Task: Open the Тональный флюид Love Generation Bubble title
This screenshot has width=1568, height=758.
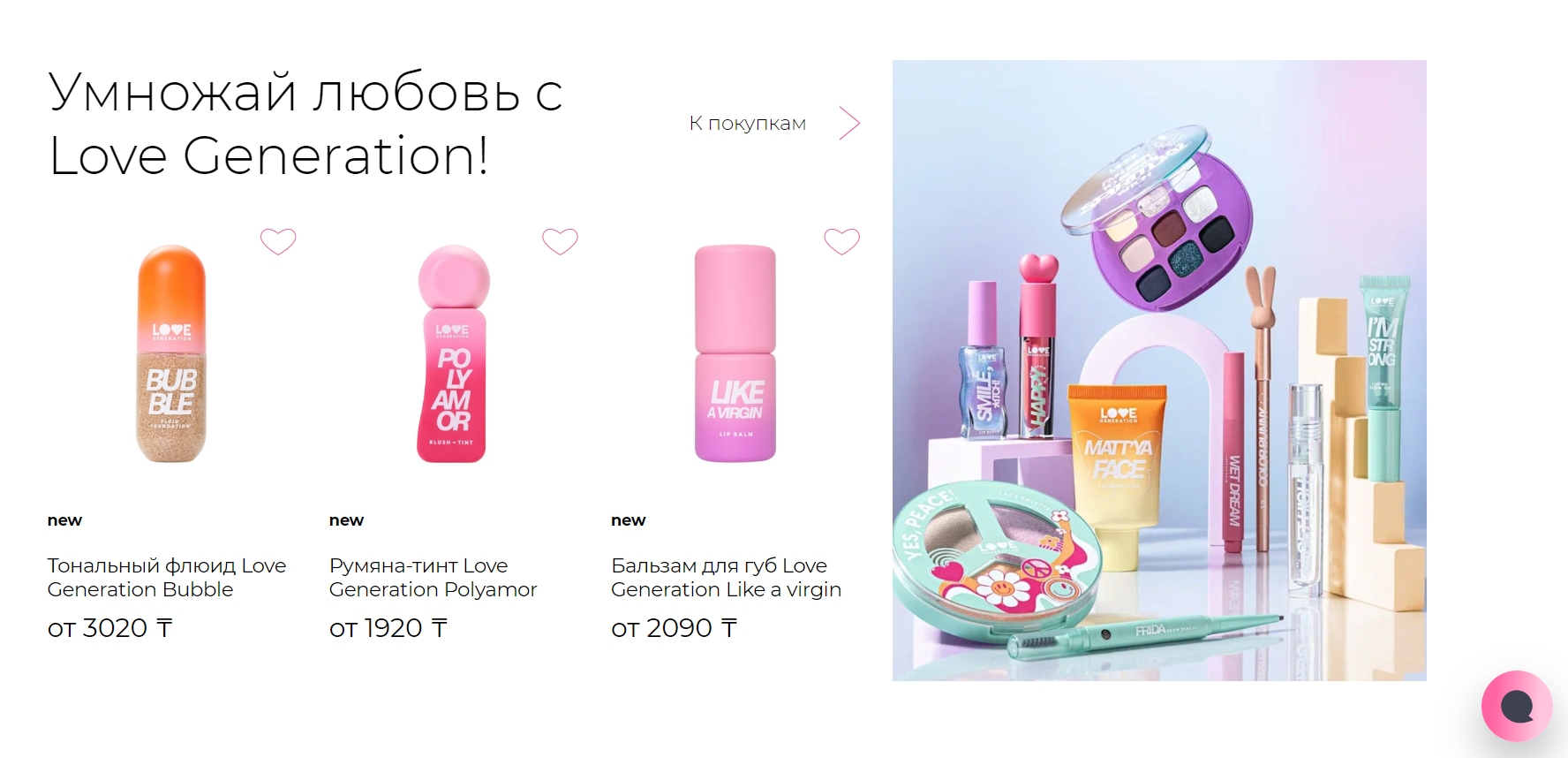Action: pyautogui.click(x=167, y=577)
